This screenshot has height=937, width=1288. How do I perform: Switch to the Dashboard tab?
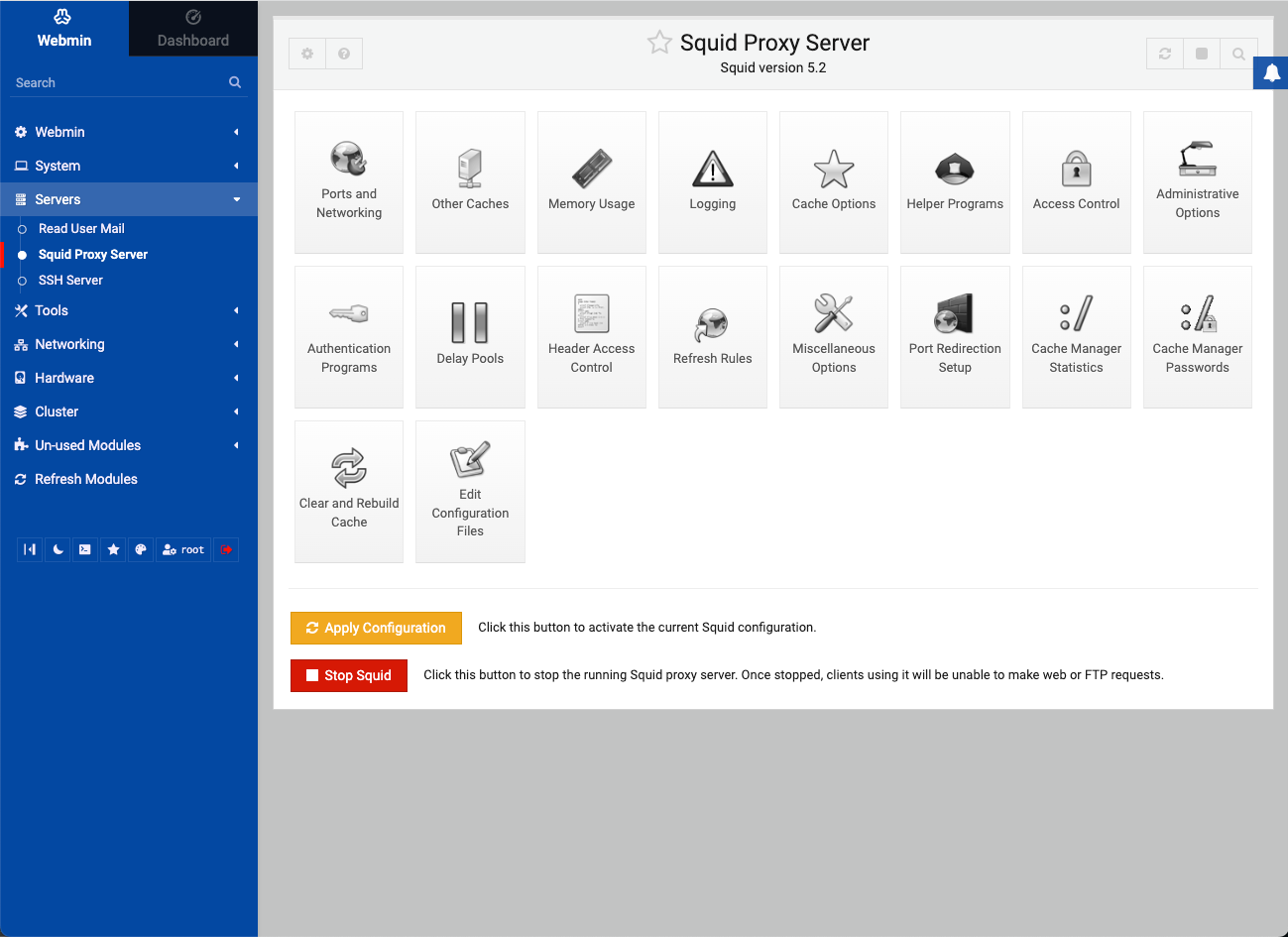[x=193, y=28]
